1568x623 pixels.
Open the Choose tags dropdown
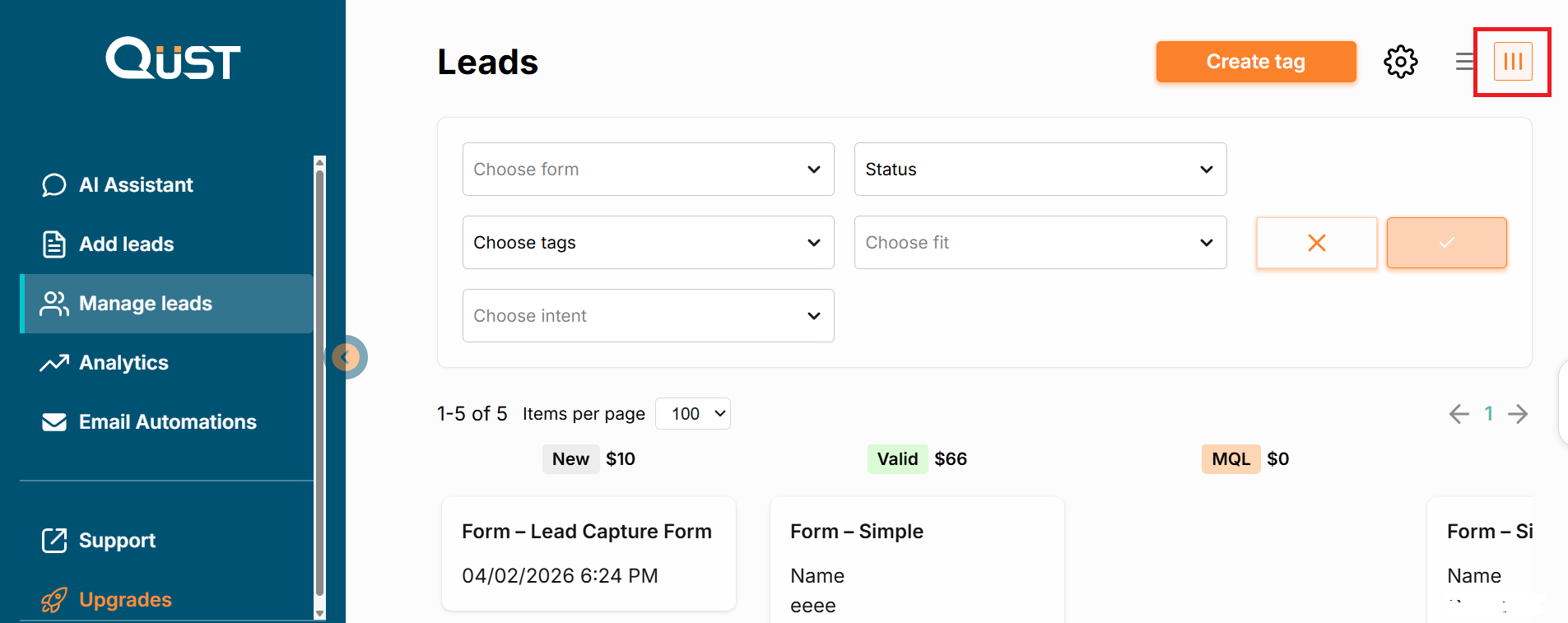click(x=648, y=243)
